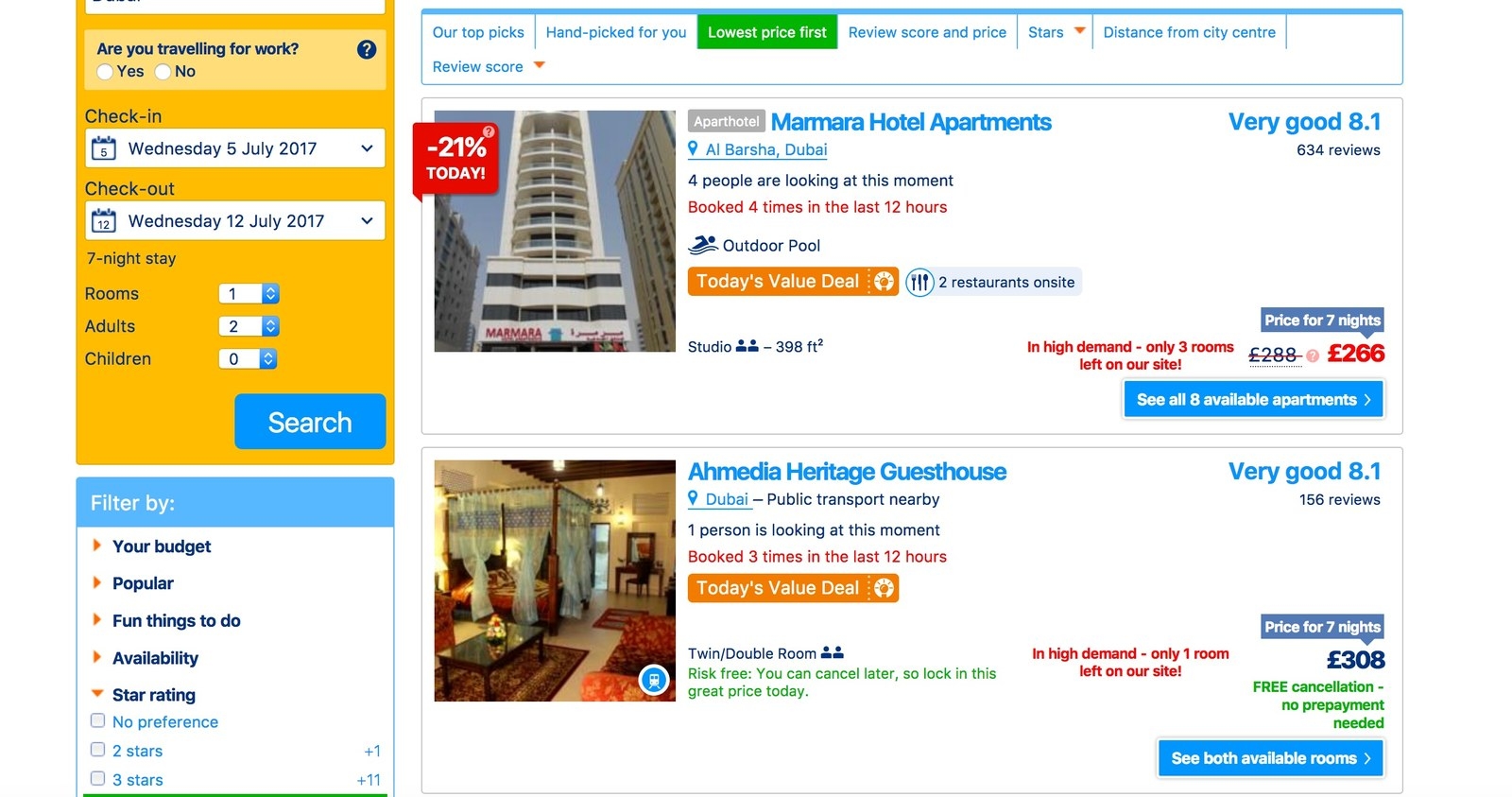Viewport: 1512px width, 797px height.
Task: Tick the No preference star rating checkbox
Action: click(97, 720)
